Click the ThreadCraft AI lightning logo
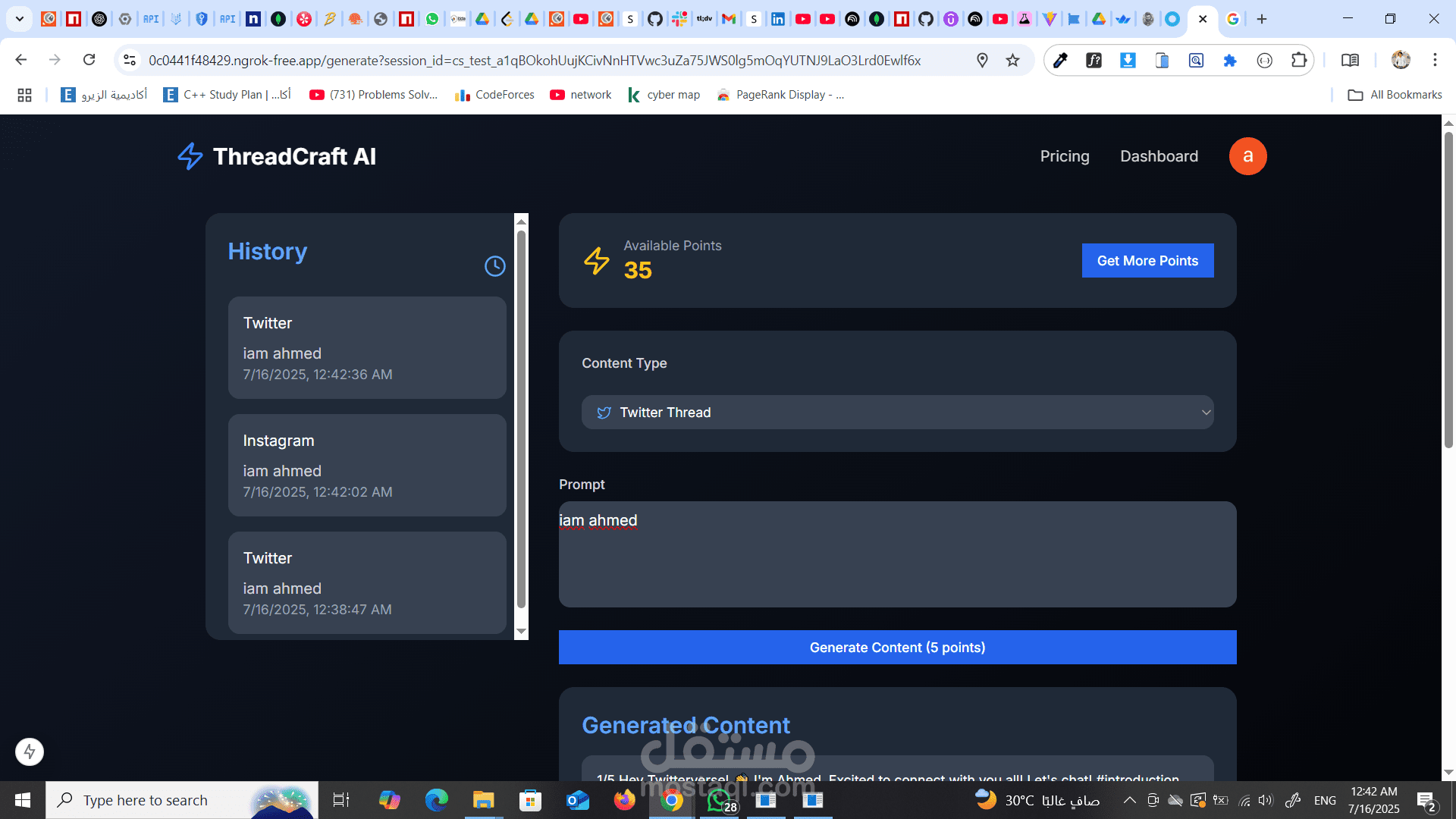Screen dimensions: 1456x819 click(x=190, y=156)
